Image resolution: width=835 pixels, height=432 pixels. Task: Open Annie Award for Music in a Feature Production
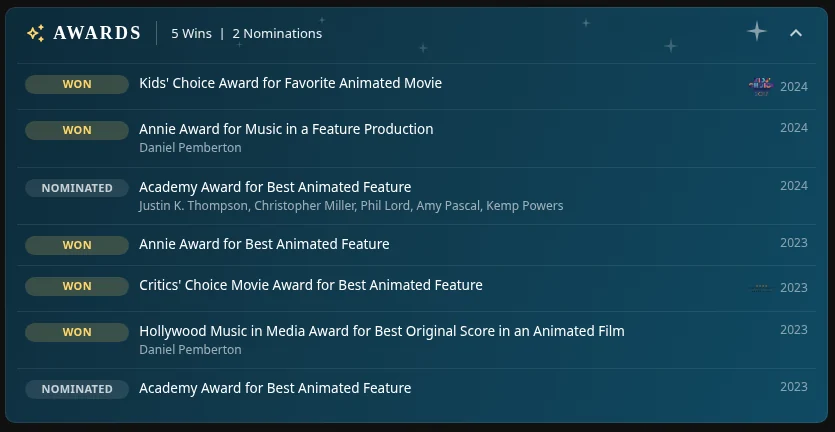tap(286, 129)
